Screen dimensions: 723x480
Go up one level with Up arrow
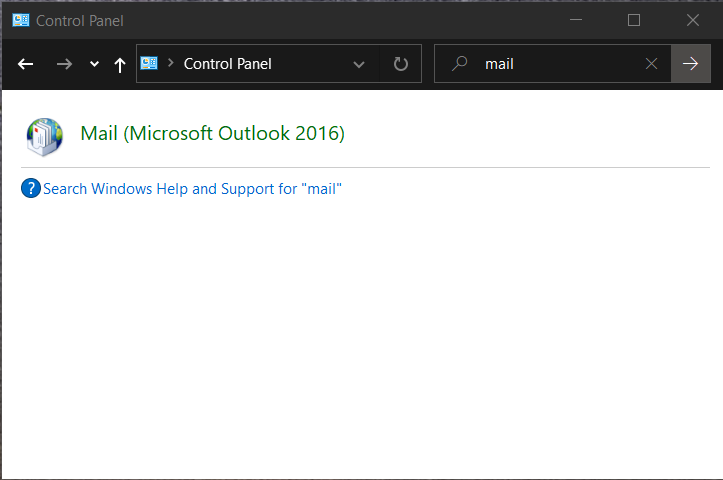[x=119, y=64]
